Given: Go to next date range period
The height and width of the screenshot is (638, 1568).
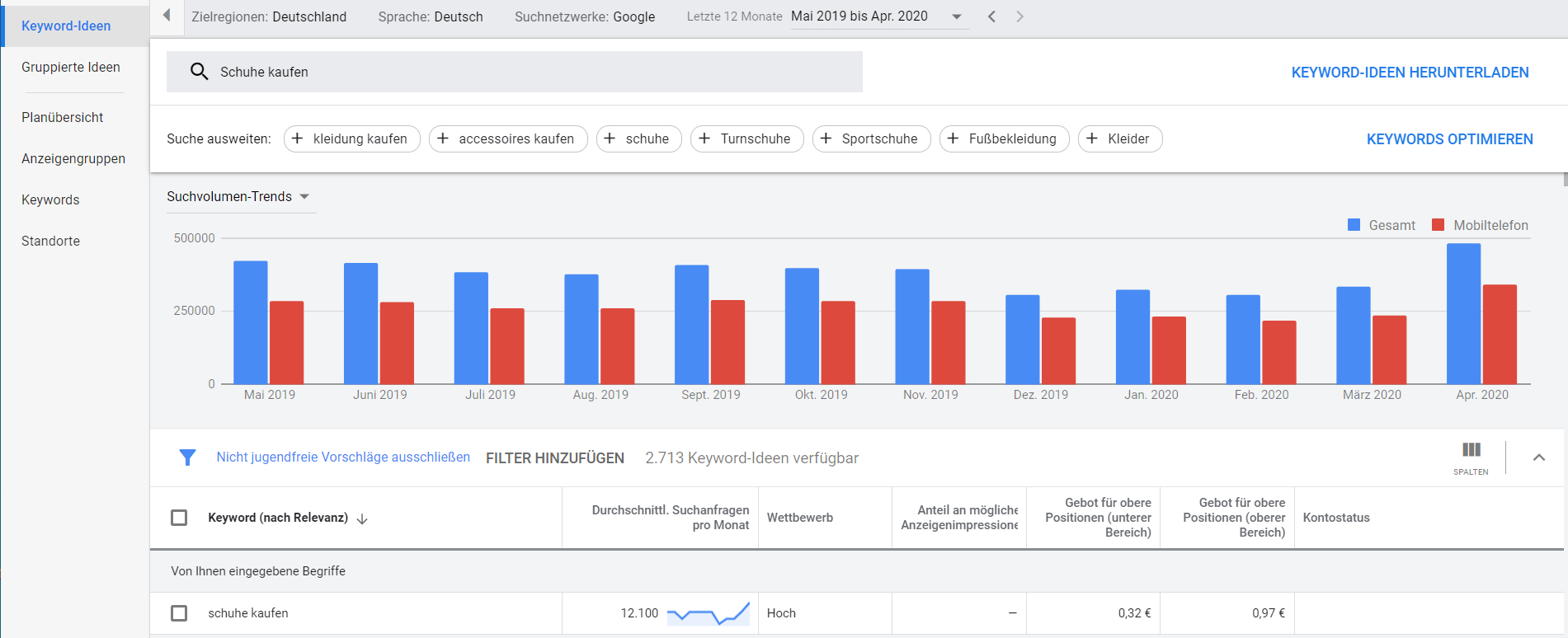Looking at the screenshot, I should pyautogui.click(x=1019, y=16).
